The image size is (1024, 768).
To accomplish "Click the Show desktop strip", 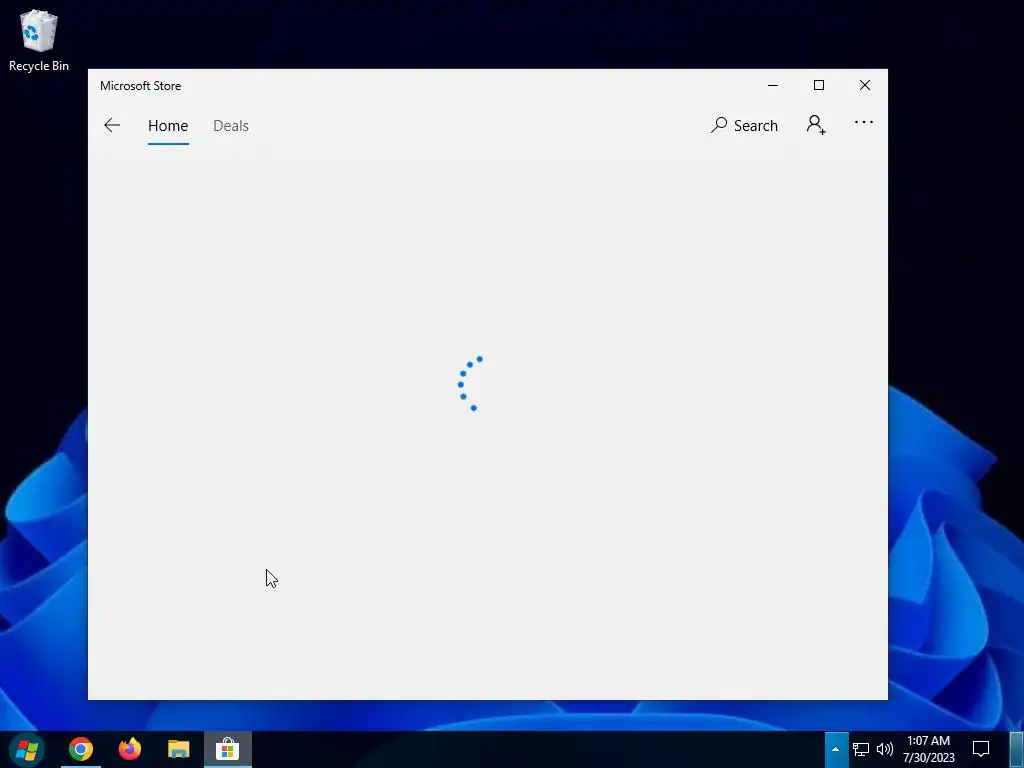I will 1017,749.
